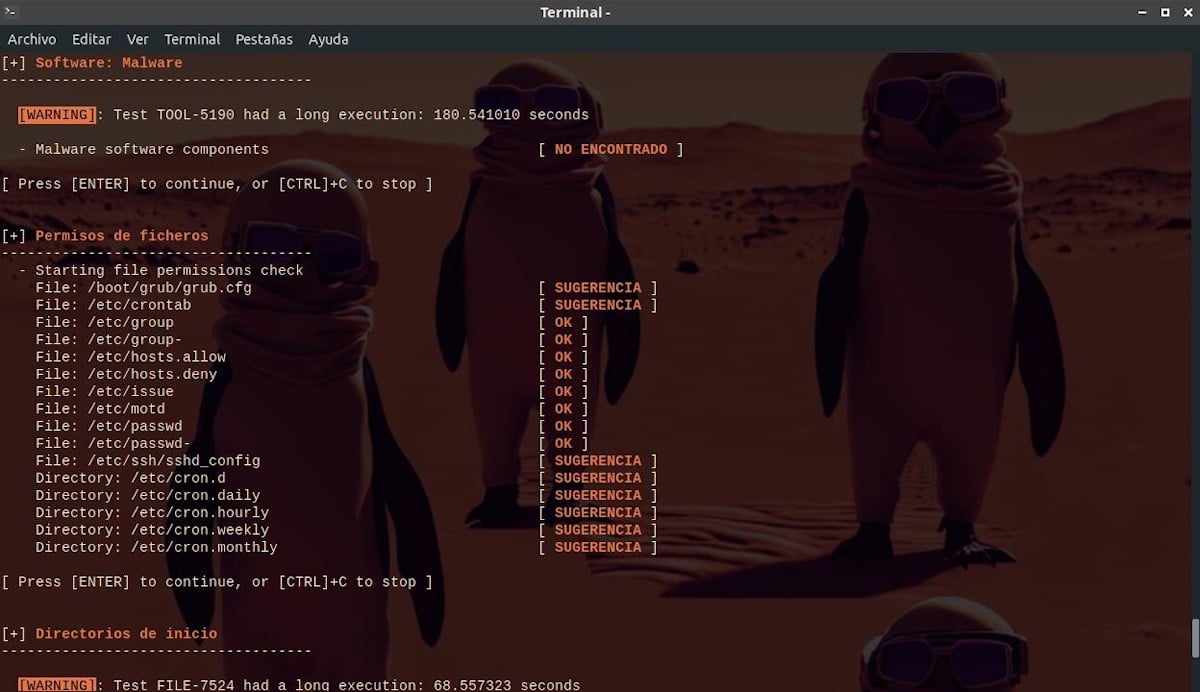Minimize the Terminal window

[1143, 12]
